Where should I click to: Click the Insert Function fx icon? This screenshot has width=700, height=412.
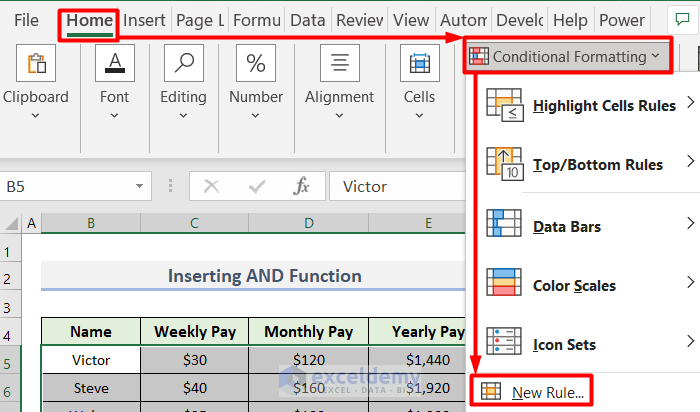[301, 186]
